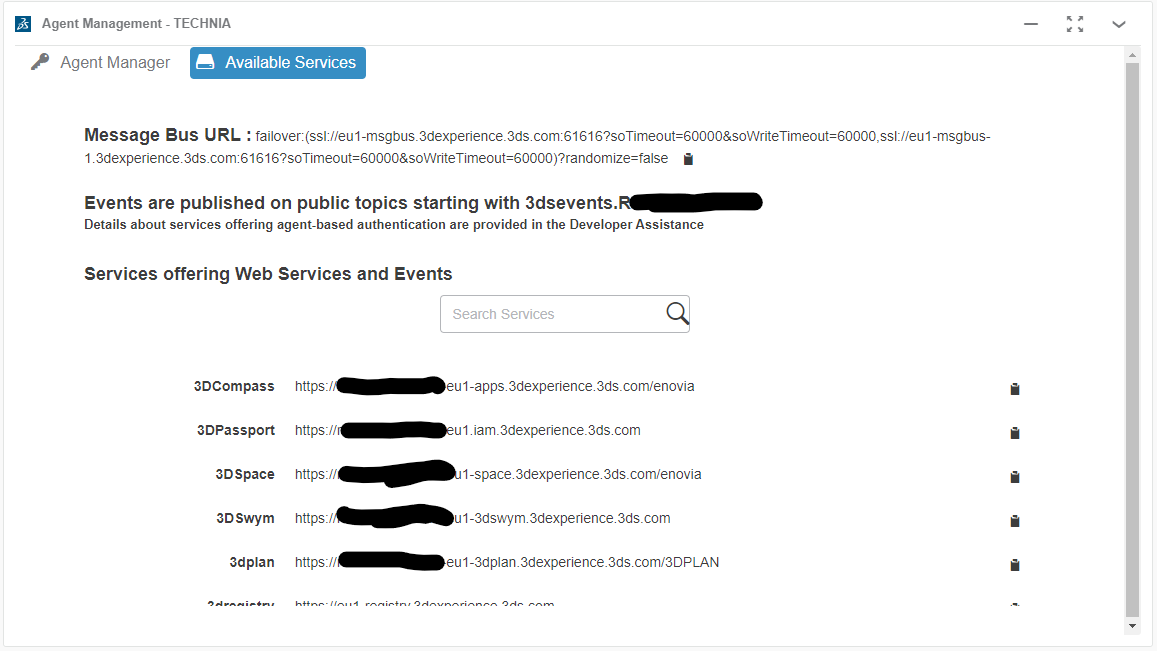Copy the 3DCompass service URL

click(1014, 389)
